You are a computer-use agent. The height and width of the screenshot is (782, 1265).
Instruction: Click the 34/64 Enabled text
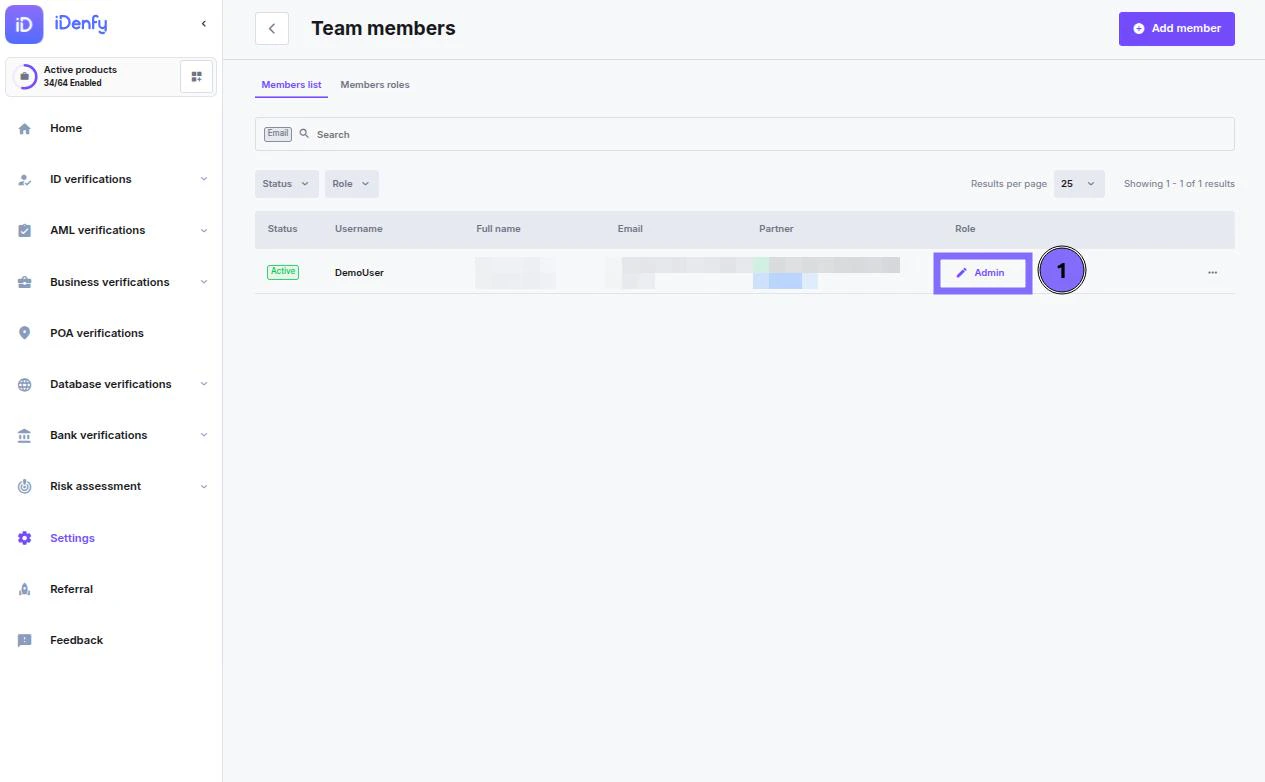click(x=72, y=83)
